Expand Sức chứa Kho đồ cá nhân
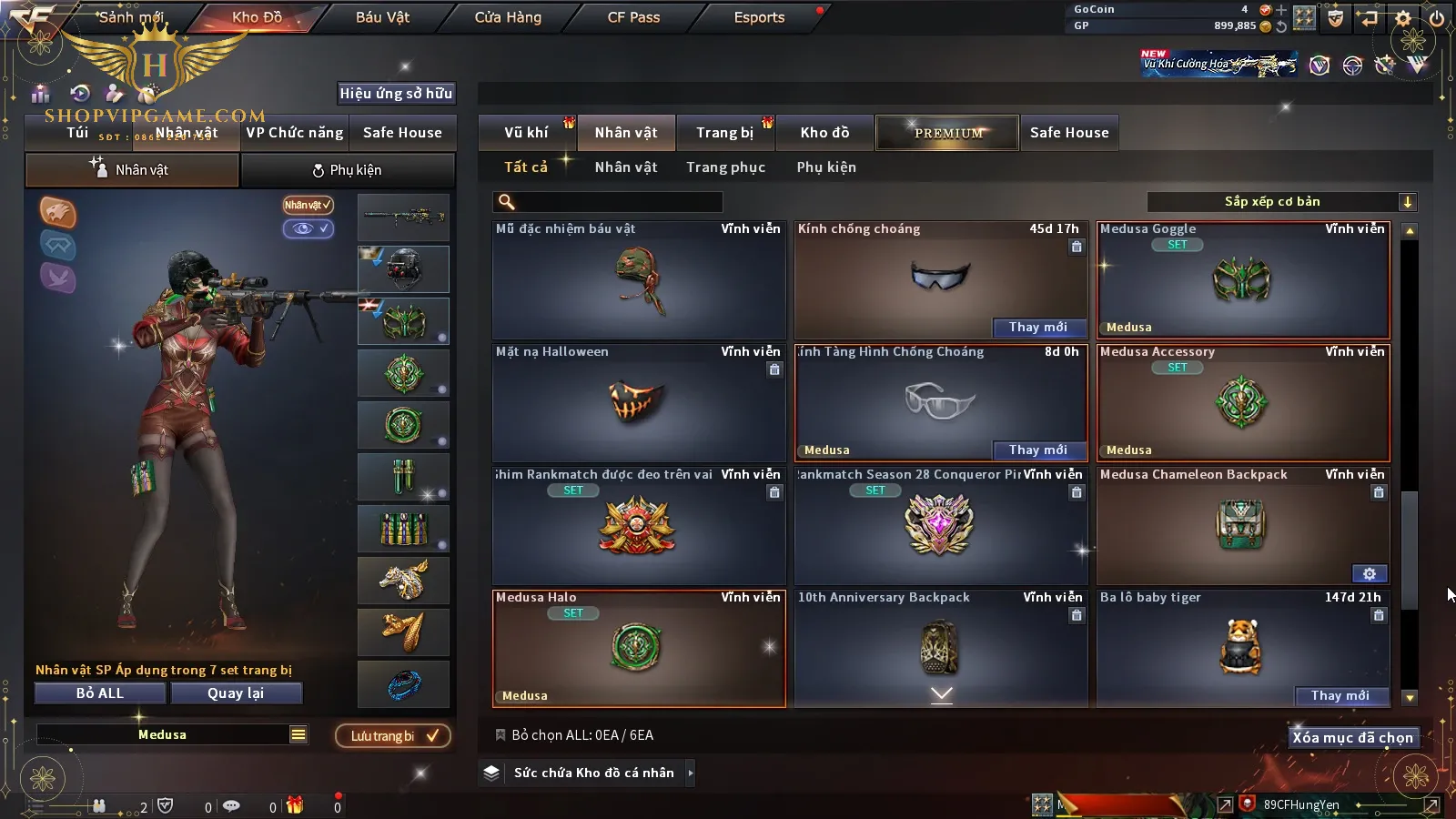 691,773
